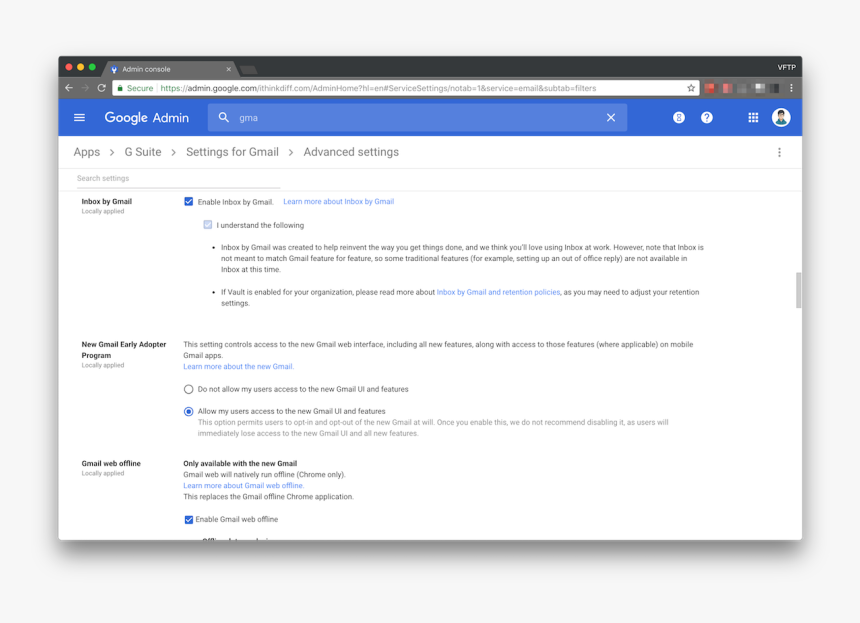Open Learn more about Inbox by Gmail
The image size is (860, 623).
click(x=338, y=201)
